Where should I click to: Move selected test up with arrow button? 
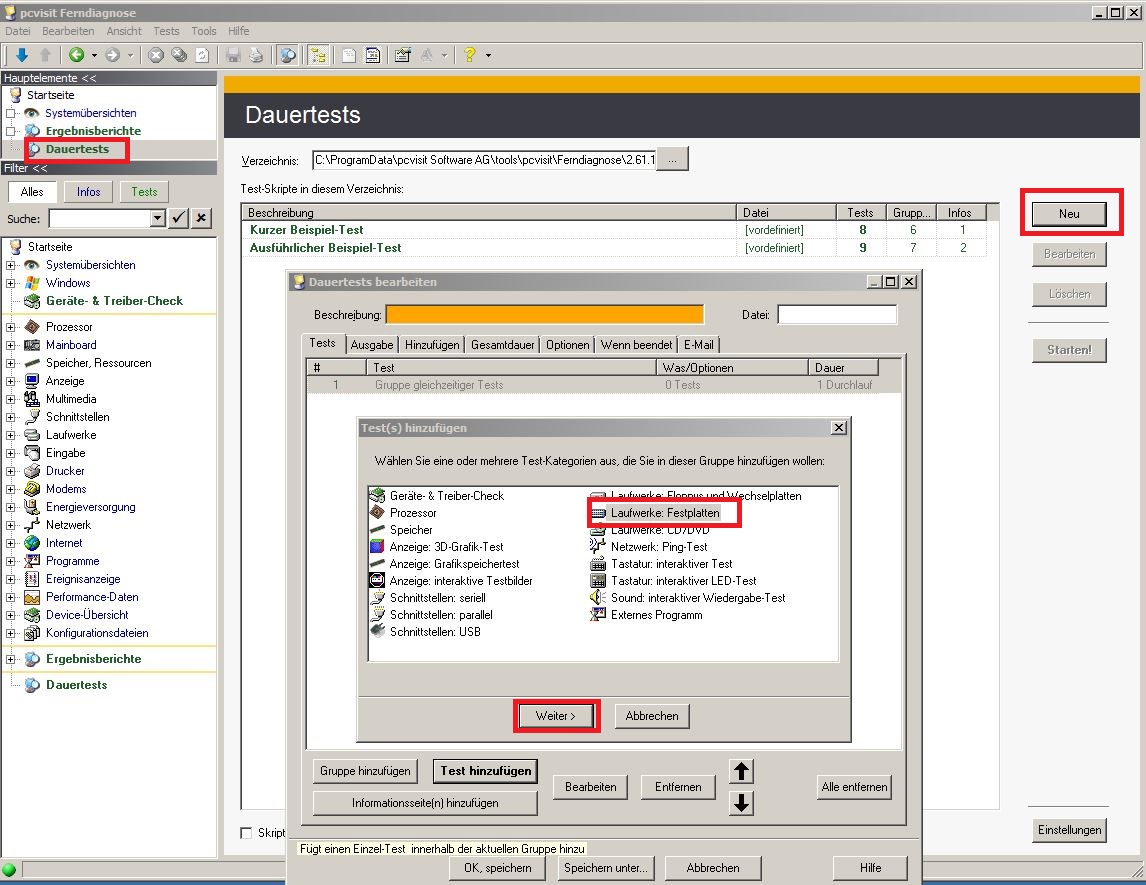(x=742, y=771)
